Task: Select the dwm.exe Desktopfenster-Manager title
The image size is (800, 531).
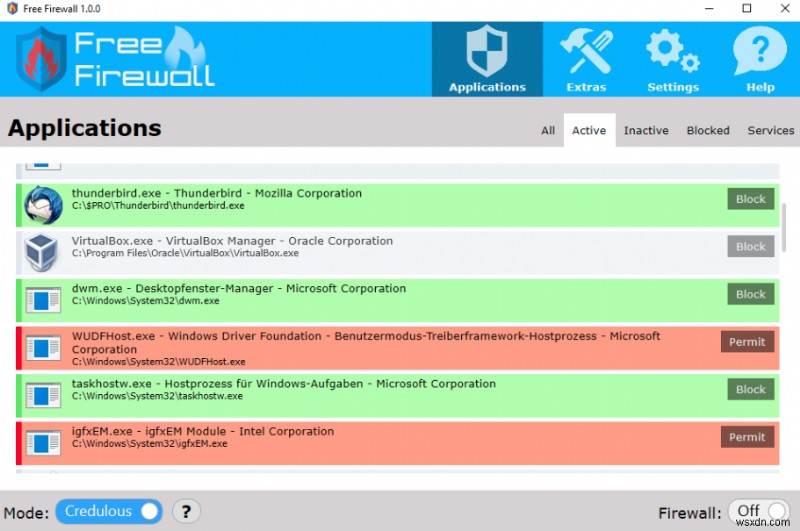Action: [239, 289]
